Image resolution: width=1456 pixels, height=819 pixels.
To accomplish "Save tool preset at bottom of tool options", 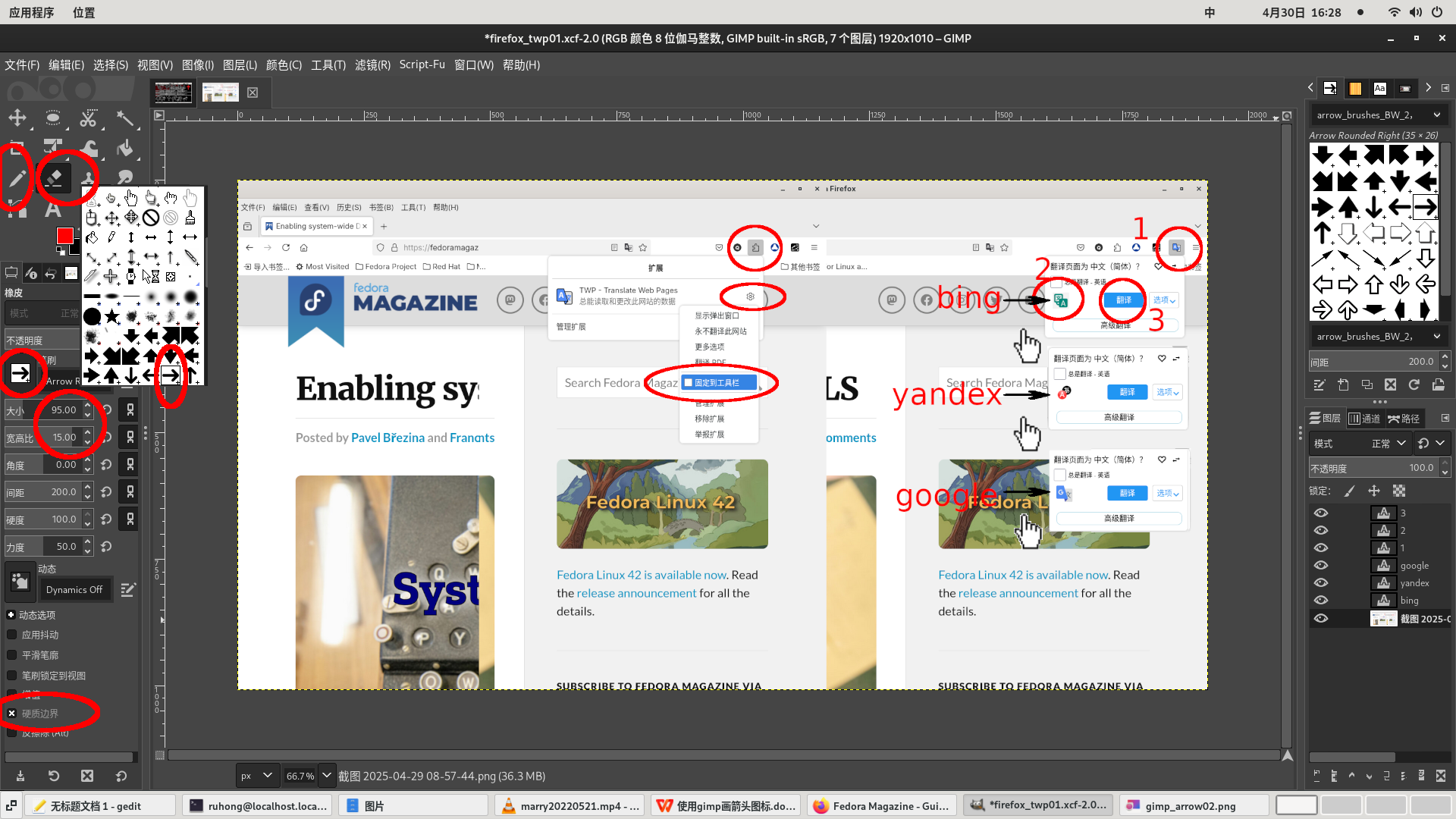I will point(20,776).
